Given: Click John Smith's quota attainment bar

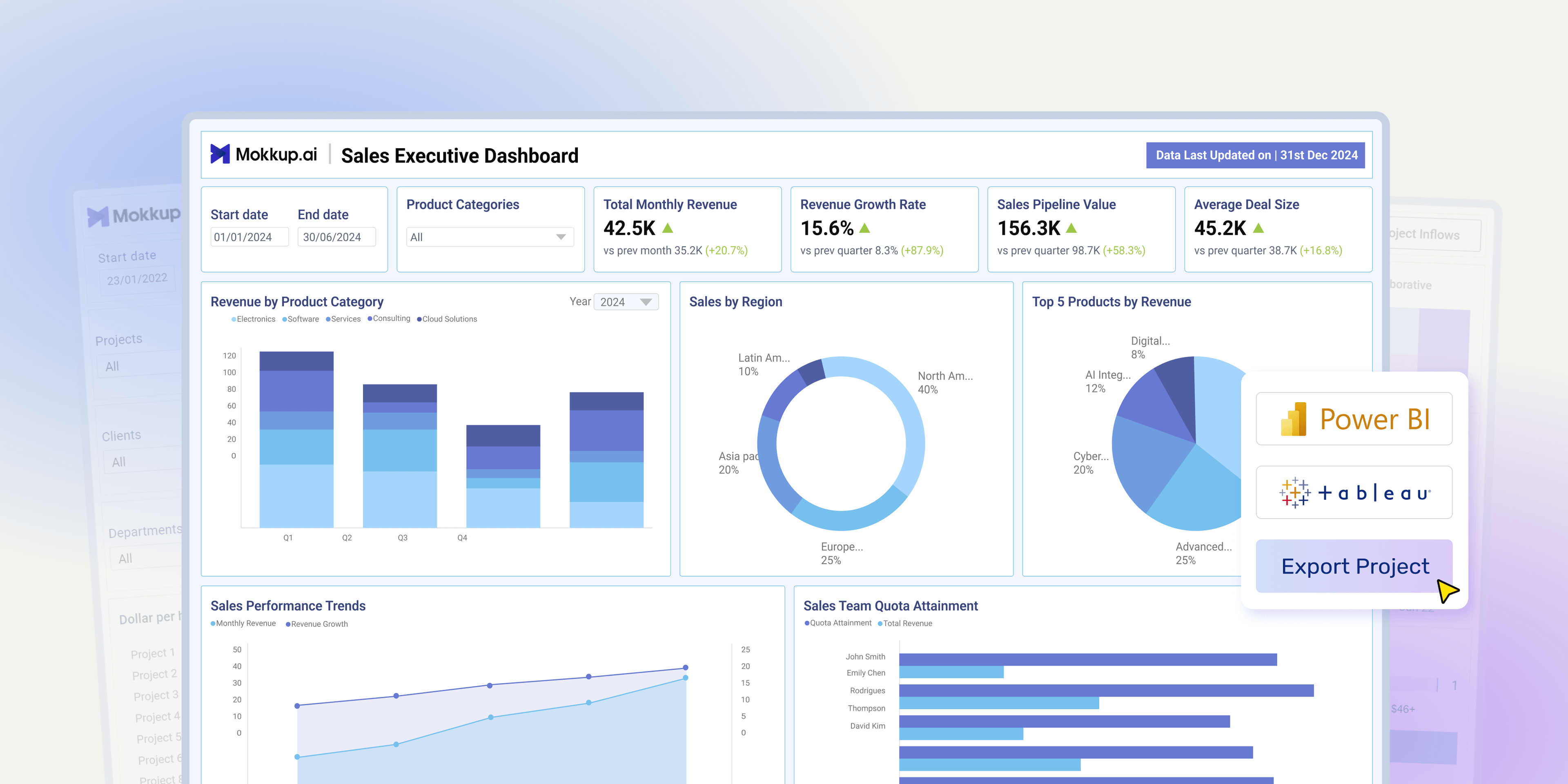Looking at the screenshot, I should pyautogui.click(x=1088, y=659).
